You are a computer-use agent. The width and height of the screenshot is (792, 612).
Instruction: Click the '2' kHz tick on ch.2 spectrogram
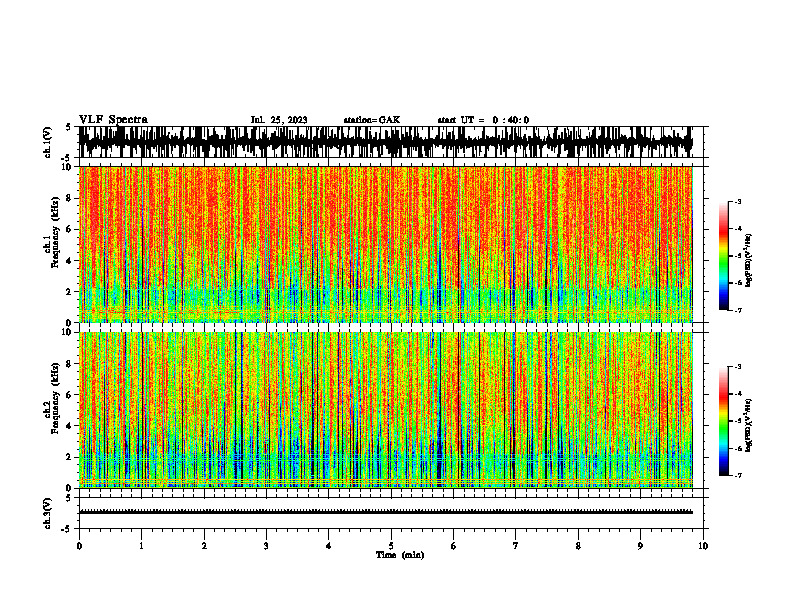70,457
